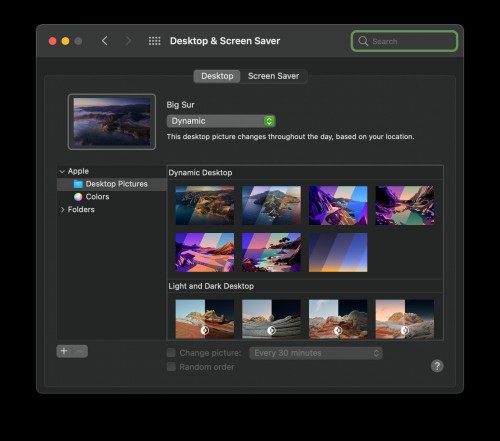Click the forward chevron arrow in toolbar

pos(128,41)
